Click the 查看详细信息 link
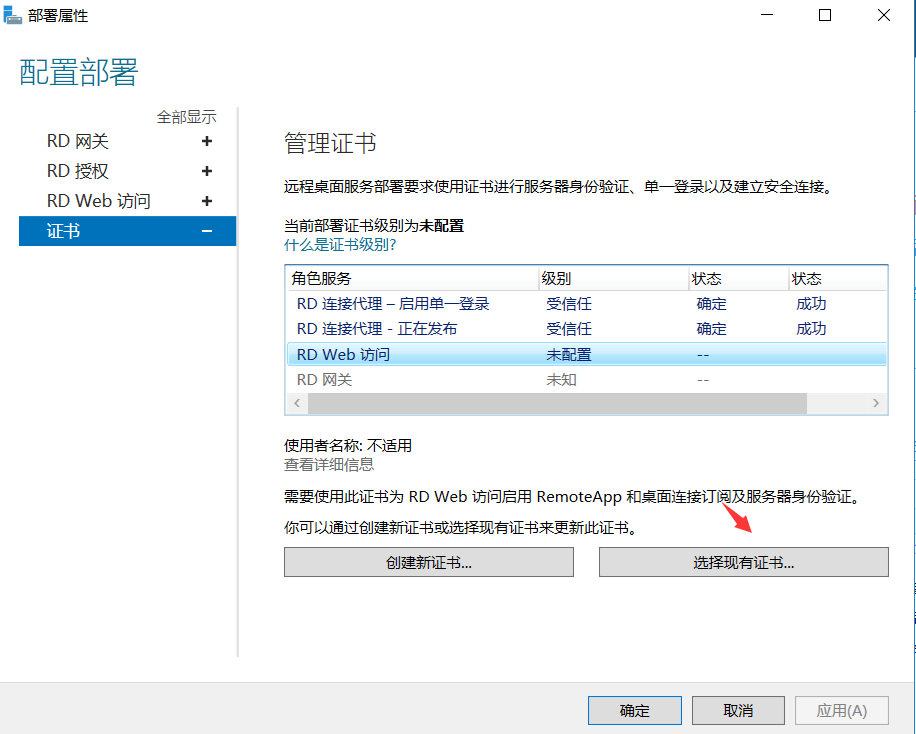 (x=329, y=465)
